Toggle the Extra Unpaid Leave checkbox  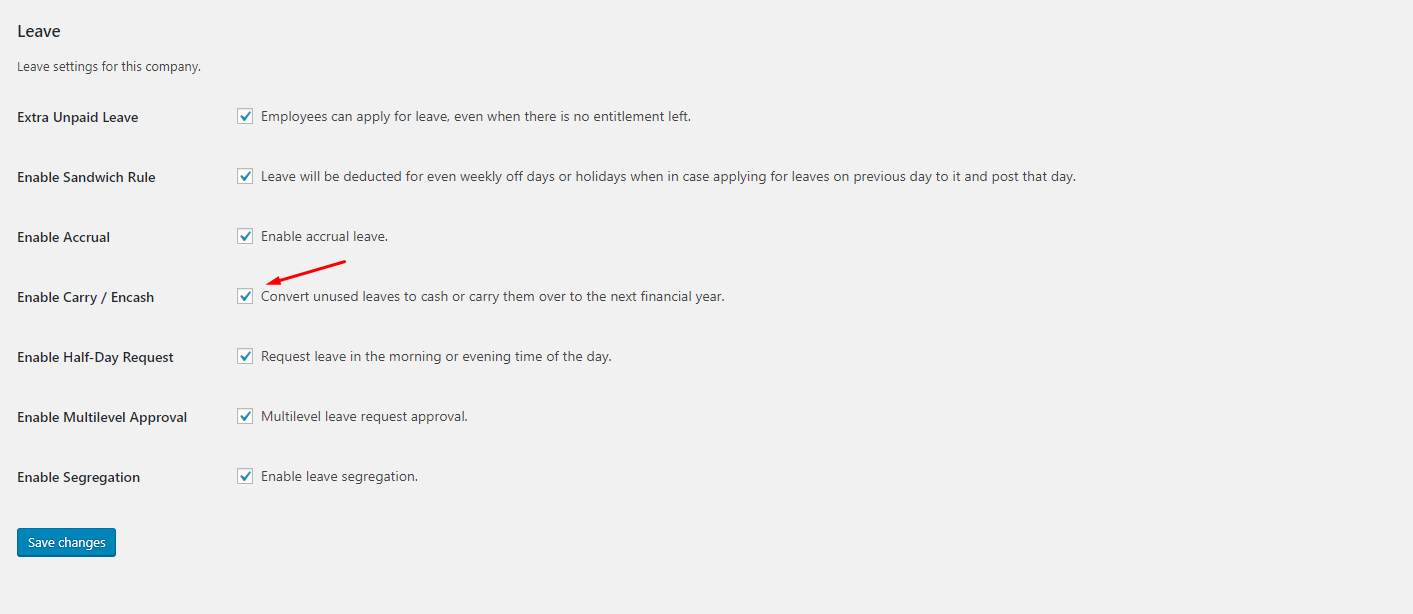pos(245,116)
